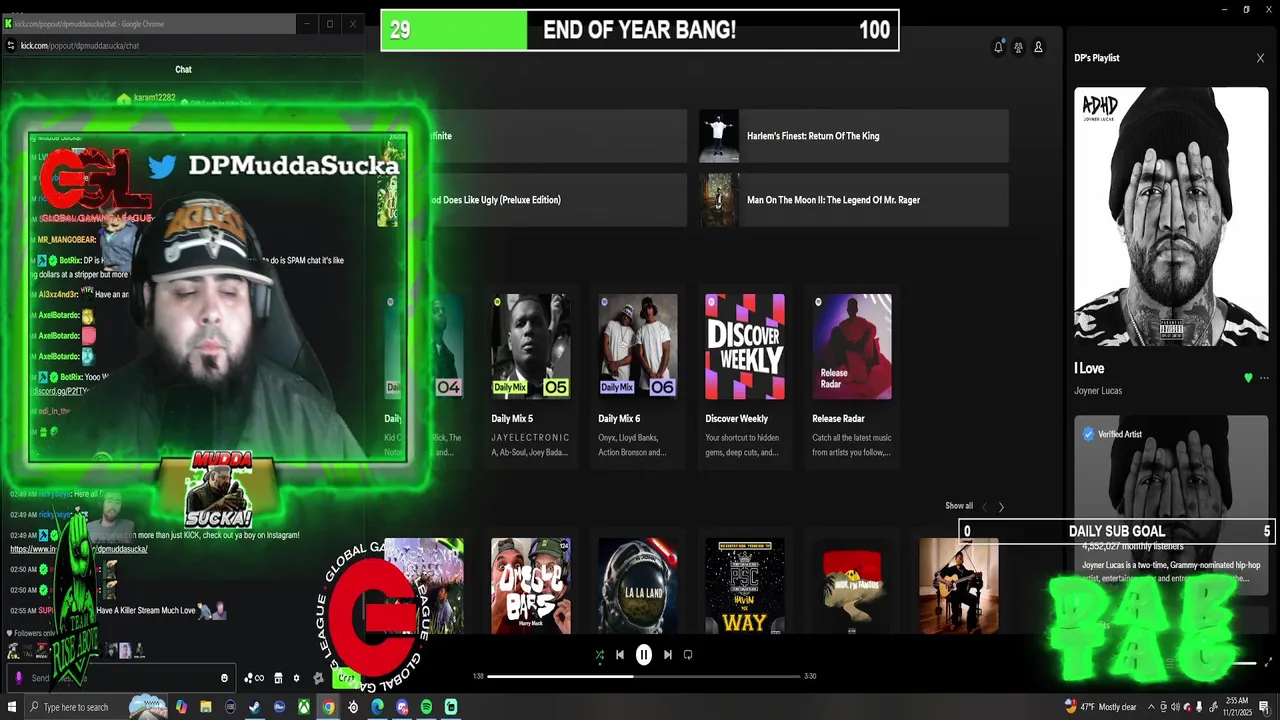Open Spotify full screen view icon
Screen dimensions: 1280x720
click(1269, 662)
